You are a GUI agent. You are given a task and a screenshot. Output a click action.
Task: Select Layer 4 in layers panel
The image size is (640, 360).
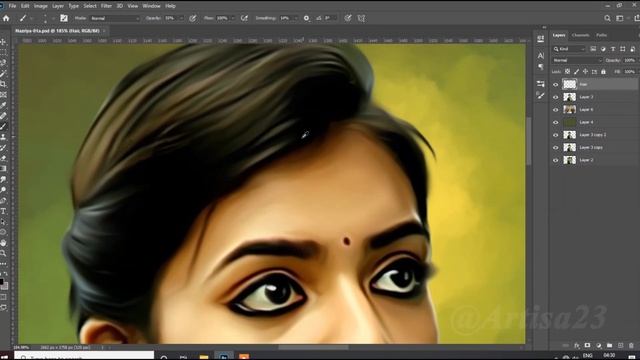click(586, 122)
